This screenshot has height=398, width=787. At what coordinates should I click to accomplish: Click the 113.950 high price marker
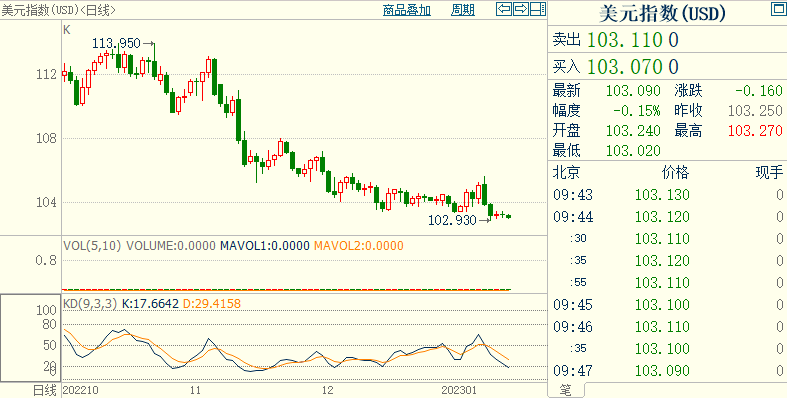pyautogui.click(x=116, y=44)
